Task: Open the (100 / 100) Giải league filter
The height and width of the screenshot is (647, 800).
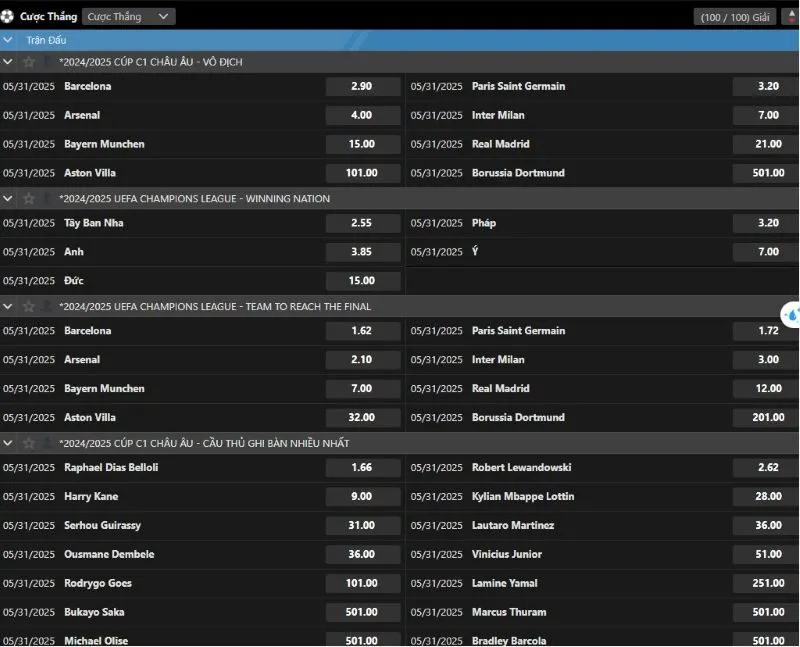Action: click(x=735, y=17)
